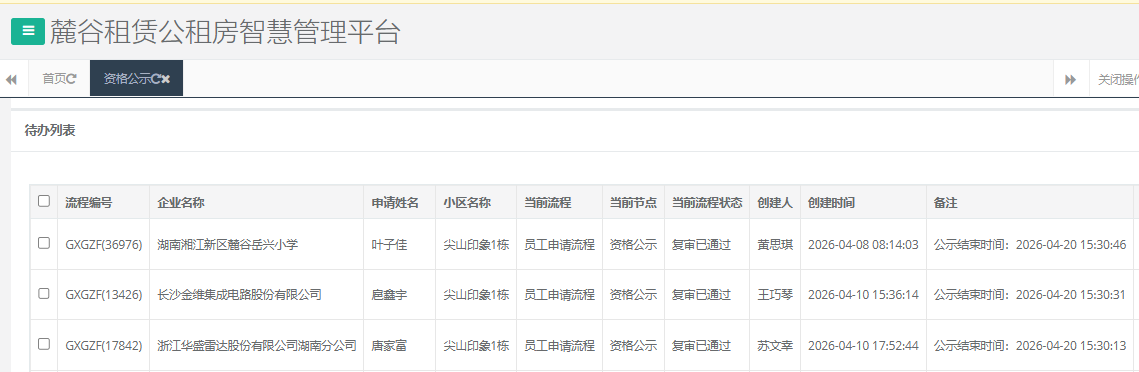Select process number GXGZF(17842)

pyautogui.click(x=104, y=345)
